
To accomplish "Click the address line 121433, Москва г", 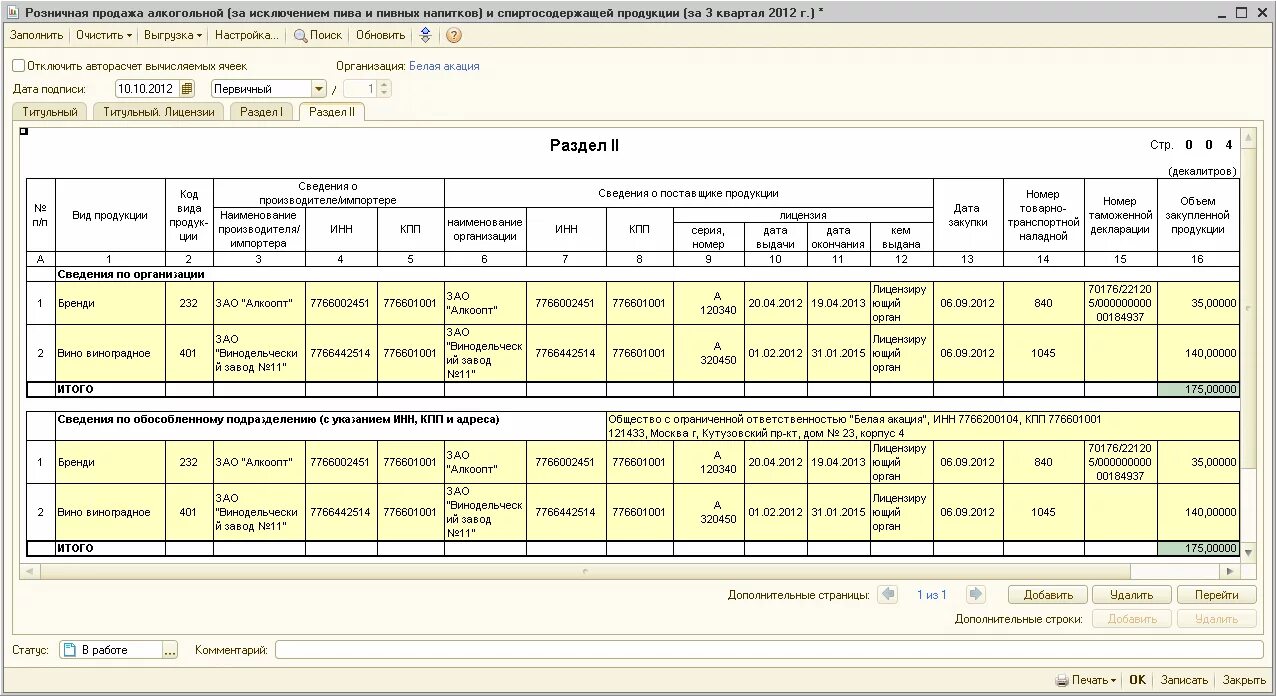I will [756, 433].
